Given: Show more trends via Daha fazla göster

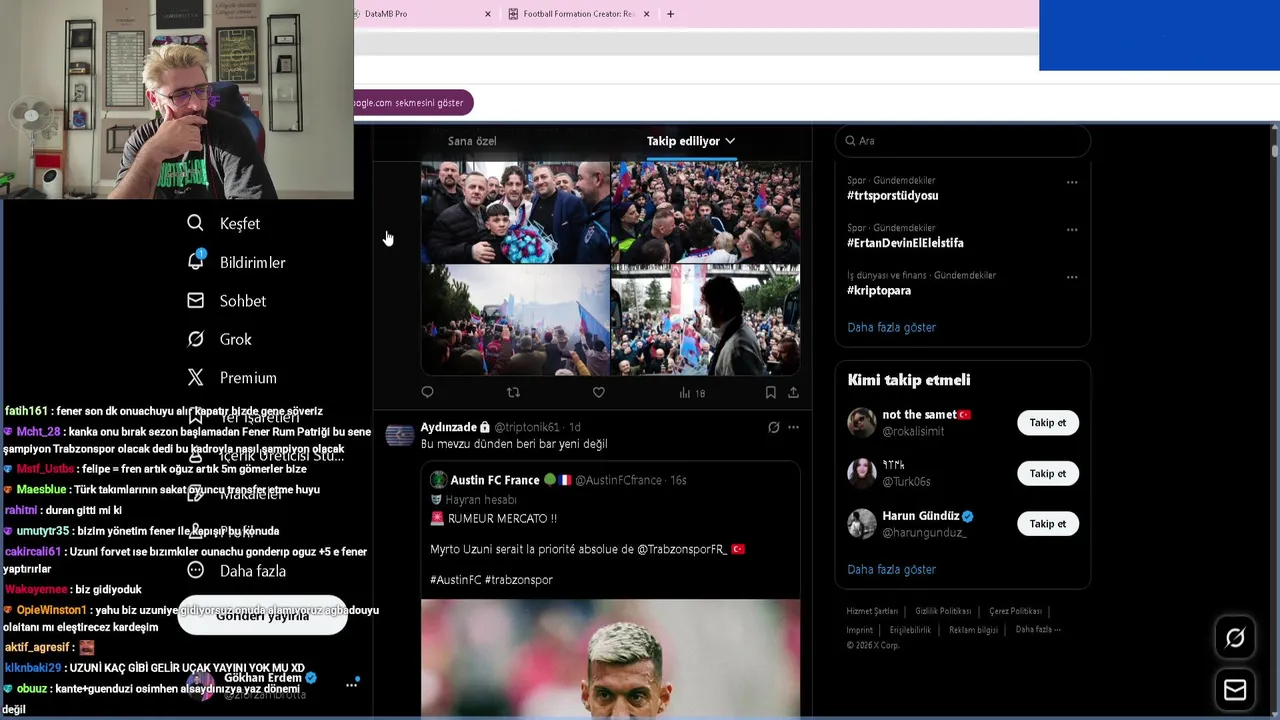Looking at the screenshot, I should coord(891,327).
